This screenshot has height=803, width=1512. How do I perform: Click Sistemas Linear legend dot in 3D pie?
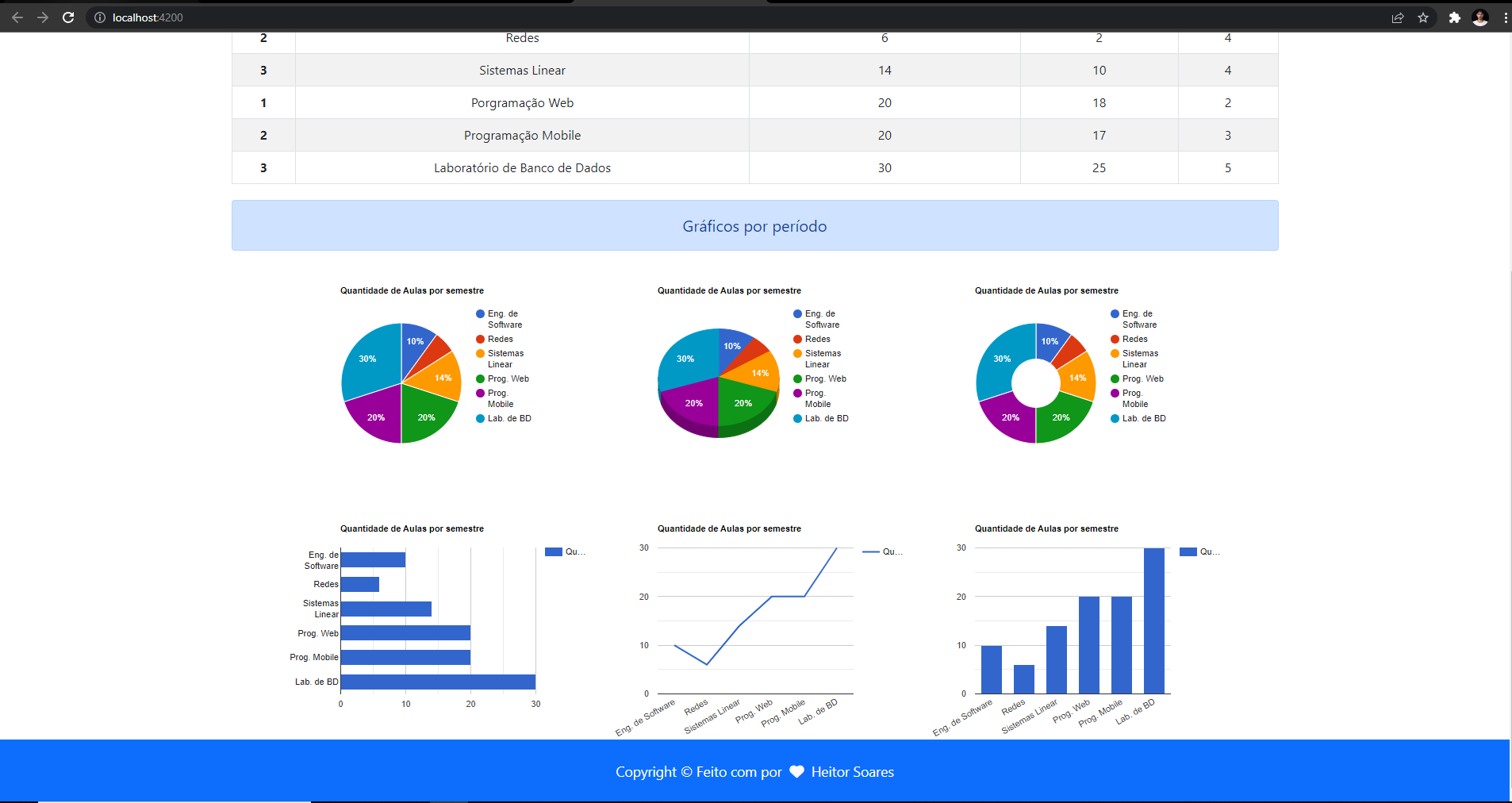point(797,354)
